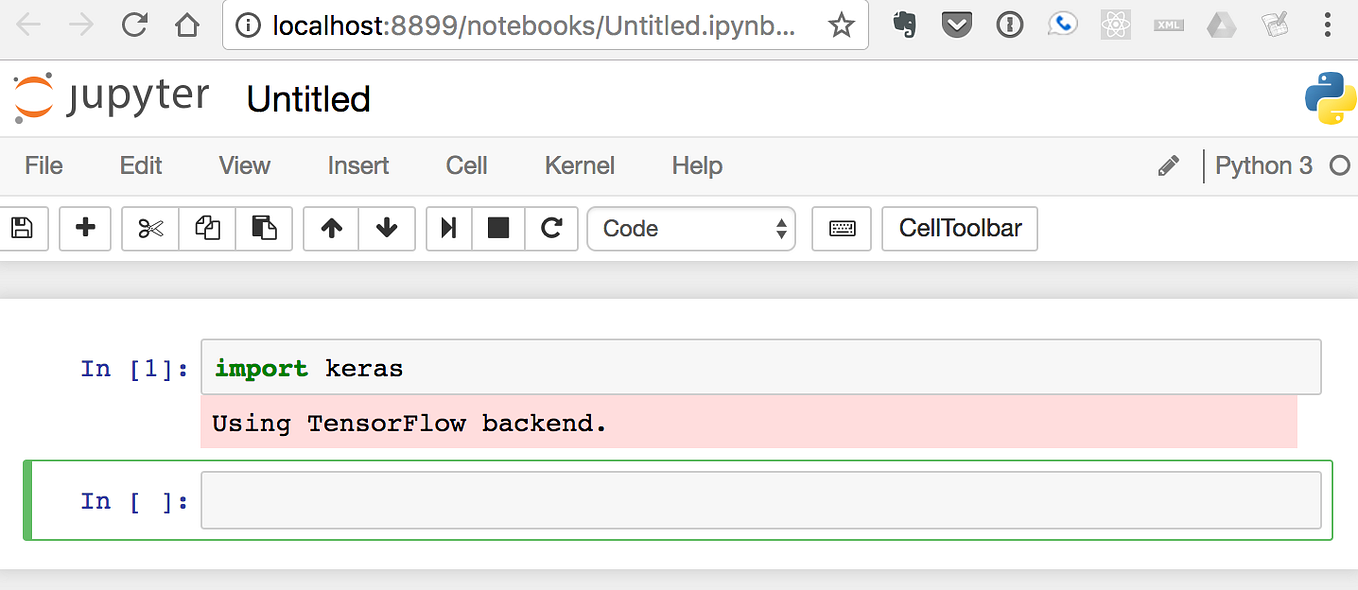Run the current cell with the run icon
Viewport: 1358px width, 590px height.
click(x=447, y=228)
